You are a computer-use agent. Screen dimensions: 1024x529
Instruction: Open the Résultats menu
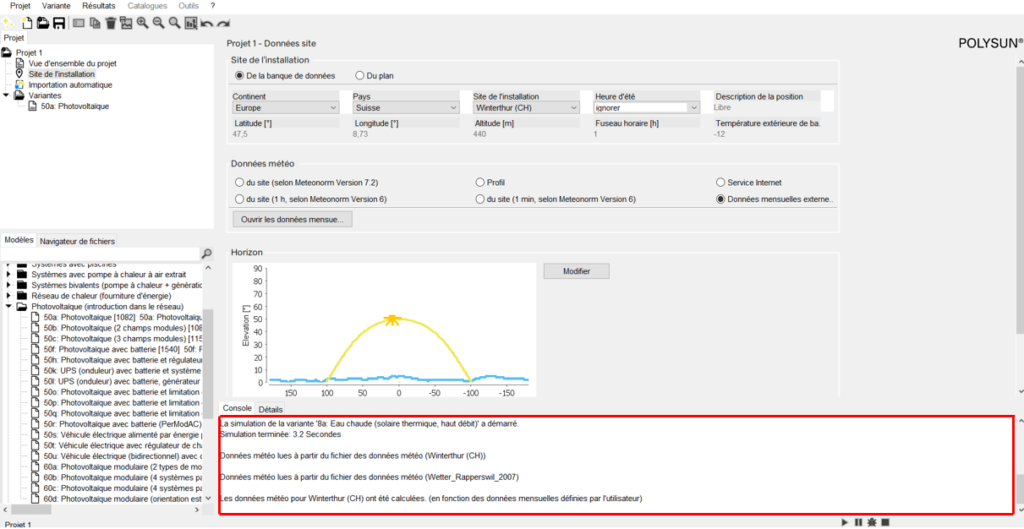click(98, 6)
